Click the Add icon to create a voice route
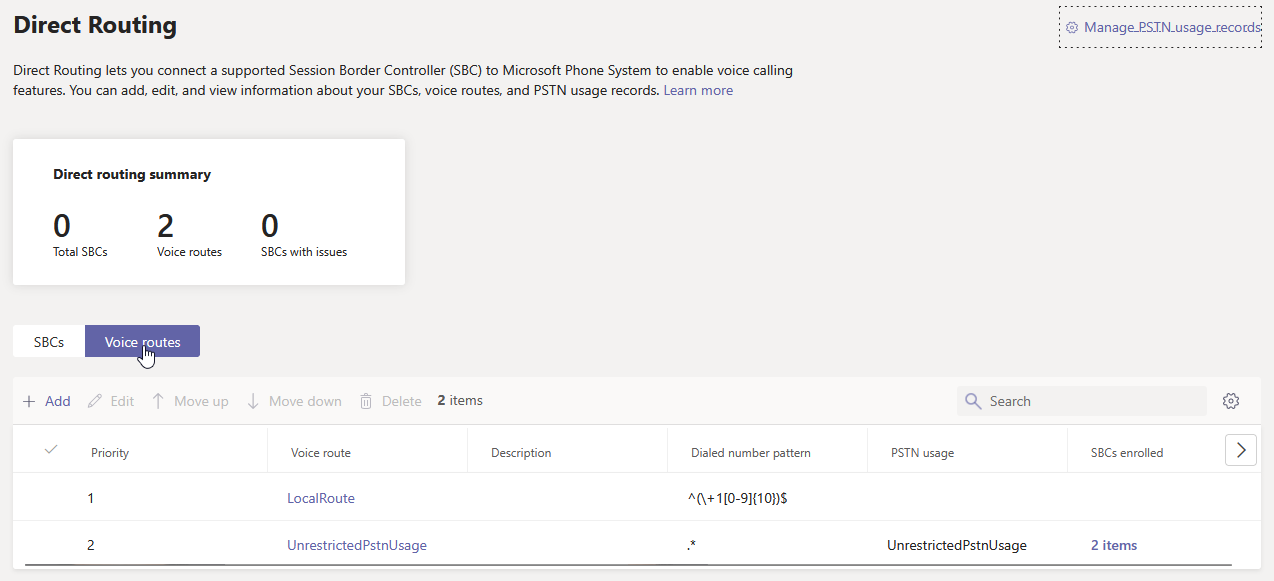The image size is (1274, 581). [29, 400]
